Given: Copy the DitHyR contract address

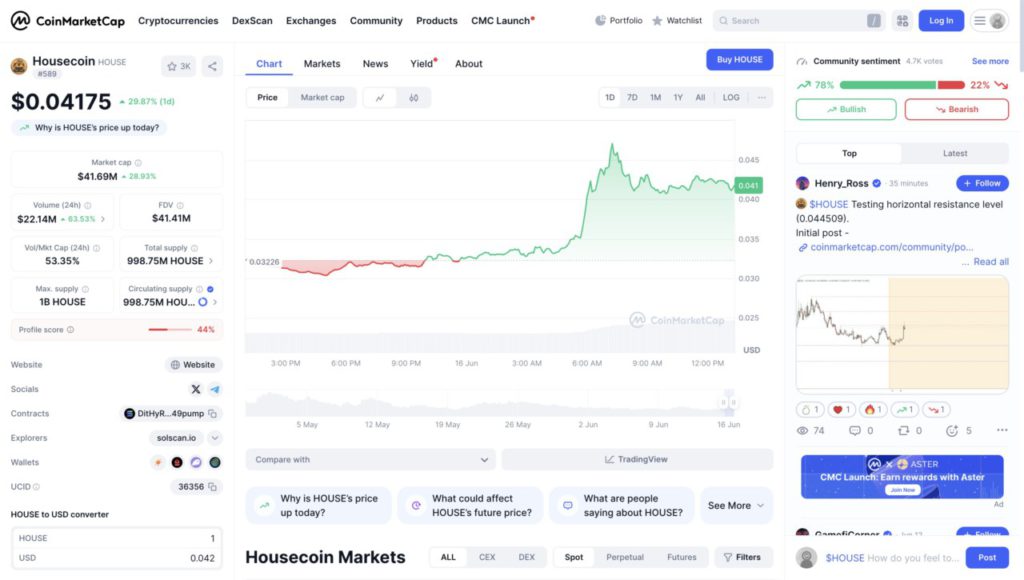Looking at the screenshot, I should pos(212,413).
